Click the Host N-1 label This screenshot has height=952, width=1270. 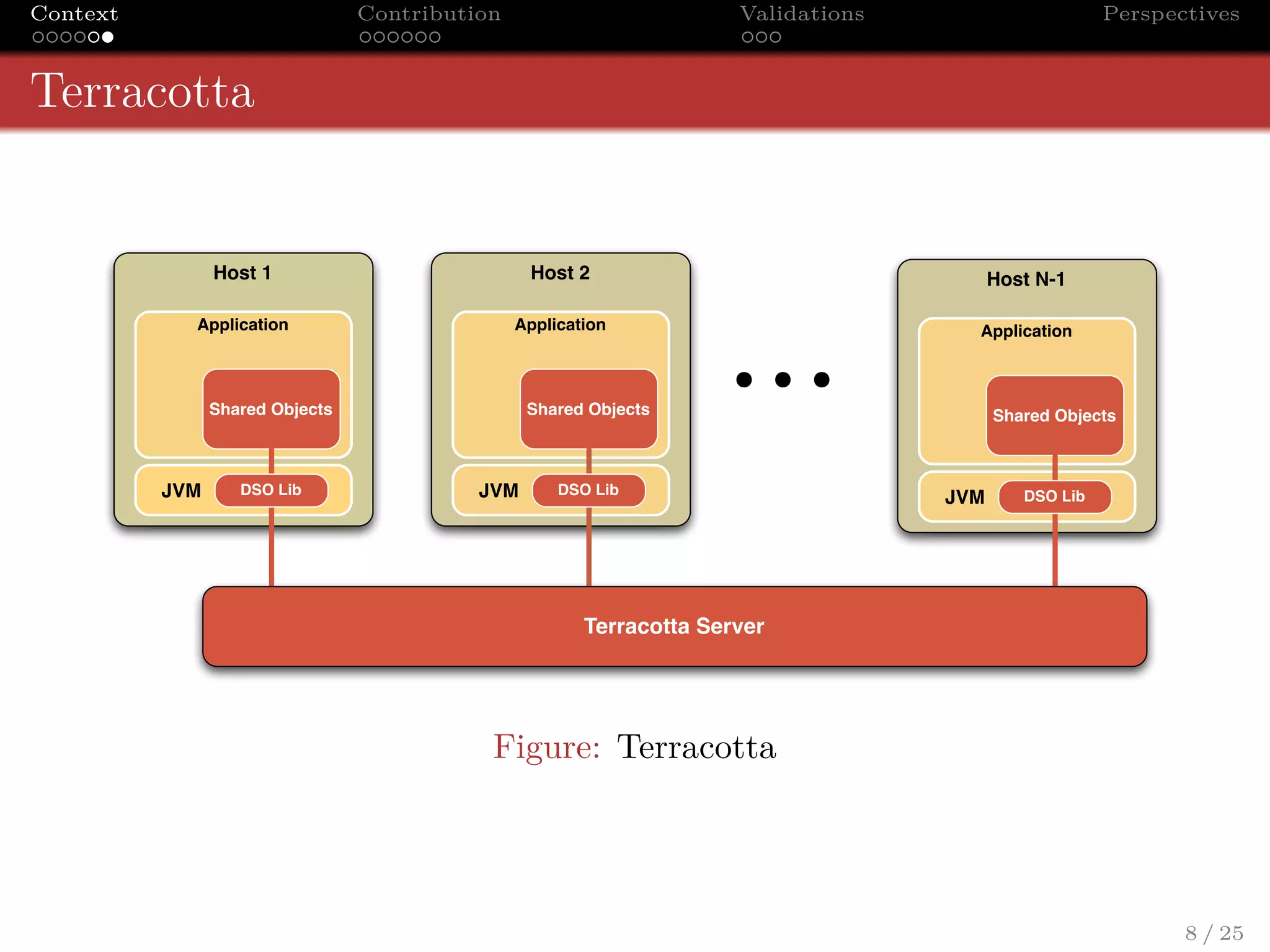[x=1026, y=279]
